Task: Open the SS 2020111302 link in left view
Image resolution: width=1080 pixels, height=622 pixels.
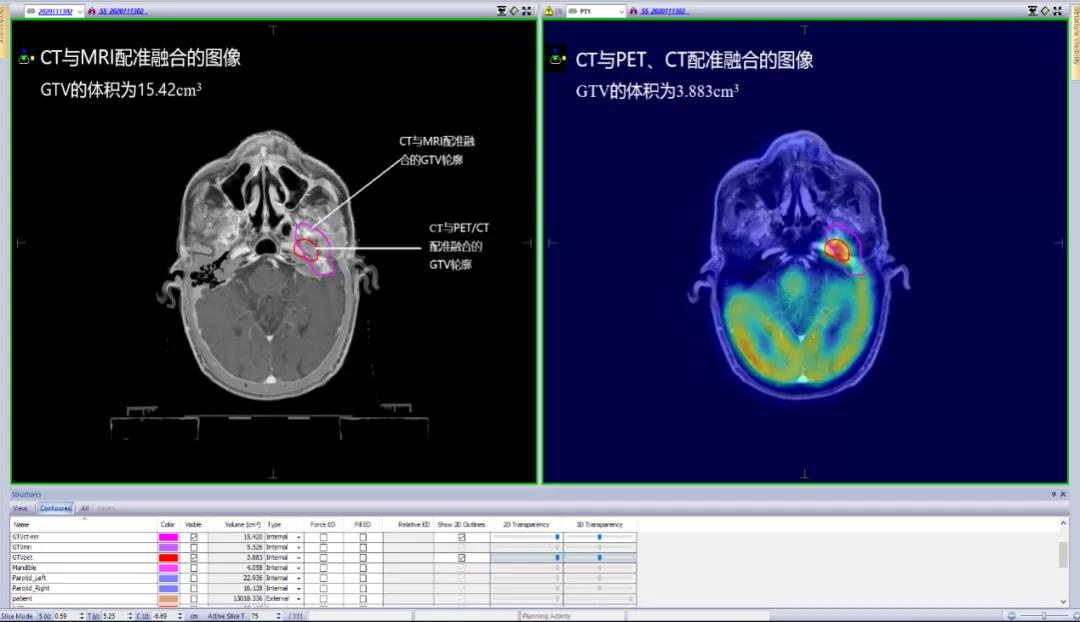Action: point(122,11)
